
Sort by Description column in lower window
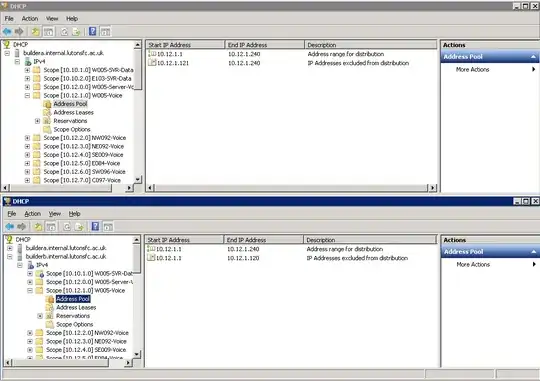click(x=370, y=240)
